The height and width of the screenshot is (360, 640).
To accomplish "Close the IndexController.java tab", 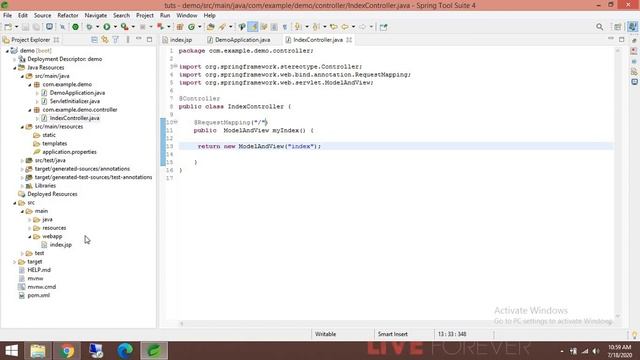I will point(349,40).
